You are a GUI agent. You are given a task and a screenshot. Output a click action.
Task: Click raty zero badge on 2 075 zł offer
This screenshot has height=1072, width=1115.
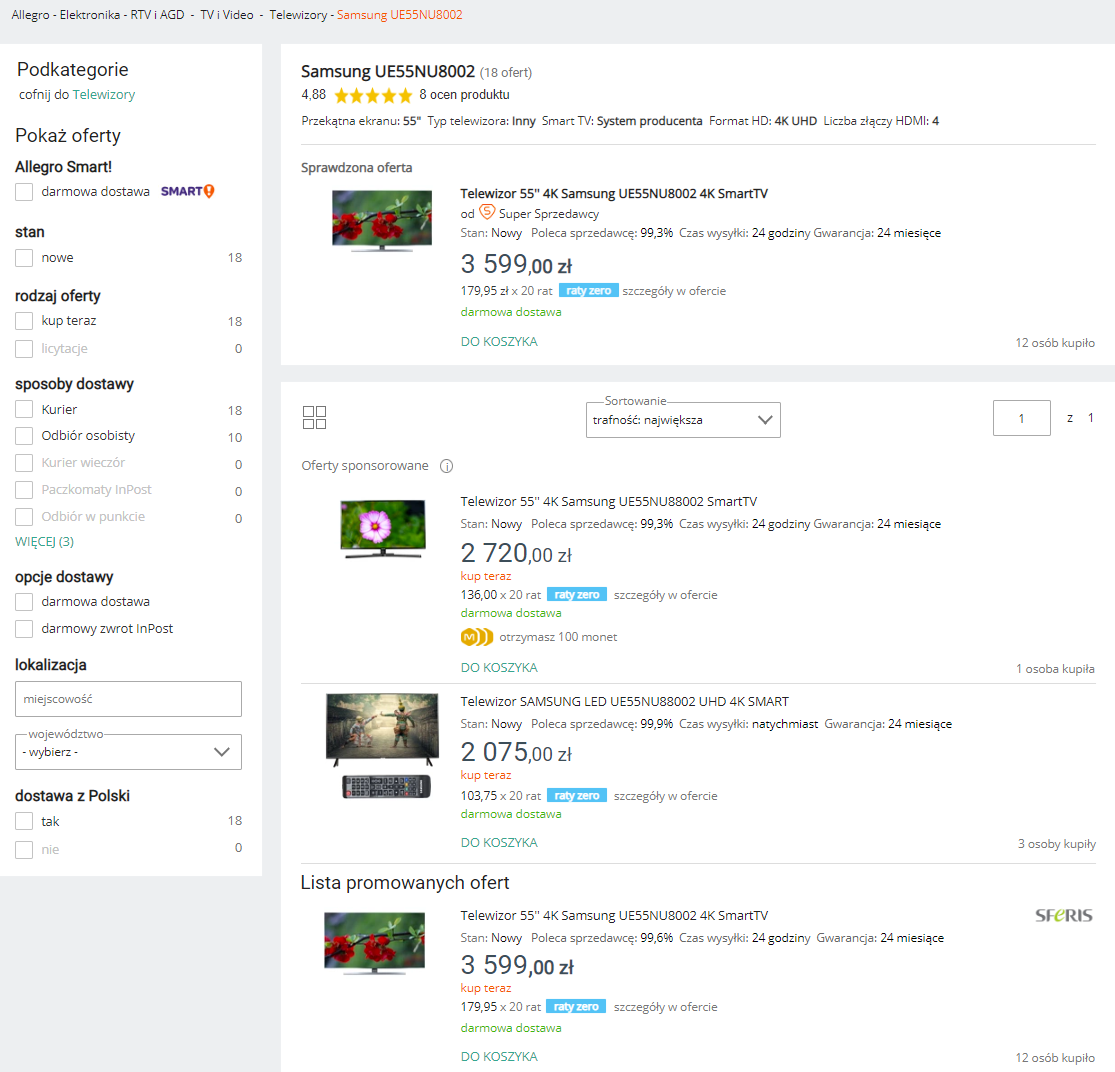coord(577,796)
